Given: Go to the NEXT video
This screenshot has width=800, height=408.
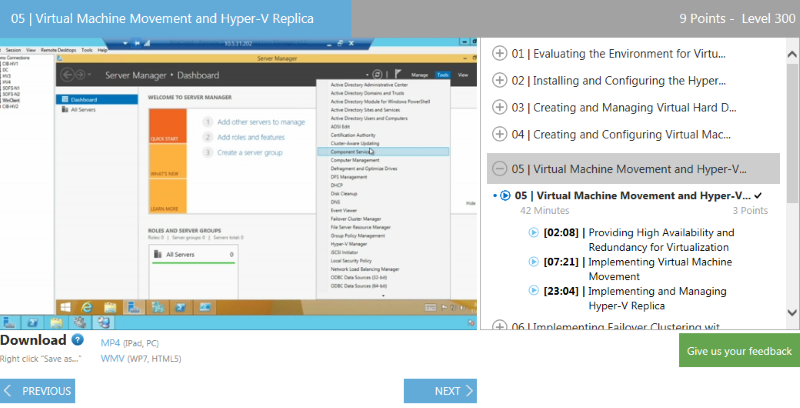Looking at the screenshot, I should [x=440, y=391].
